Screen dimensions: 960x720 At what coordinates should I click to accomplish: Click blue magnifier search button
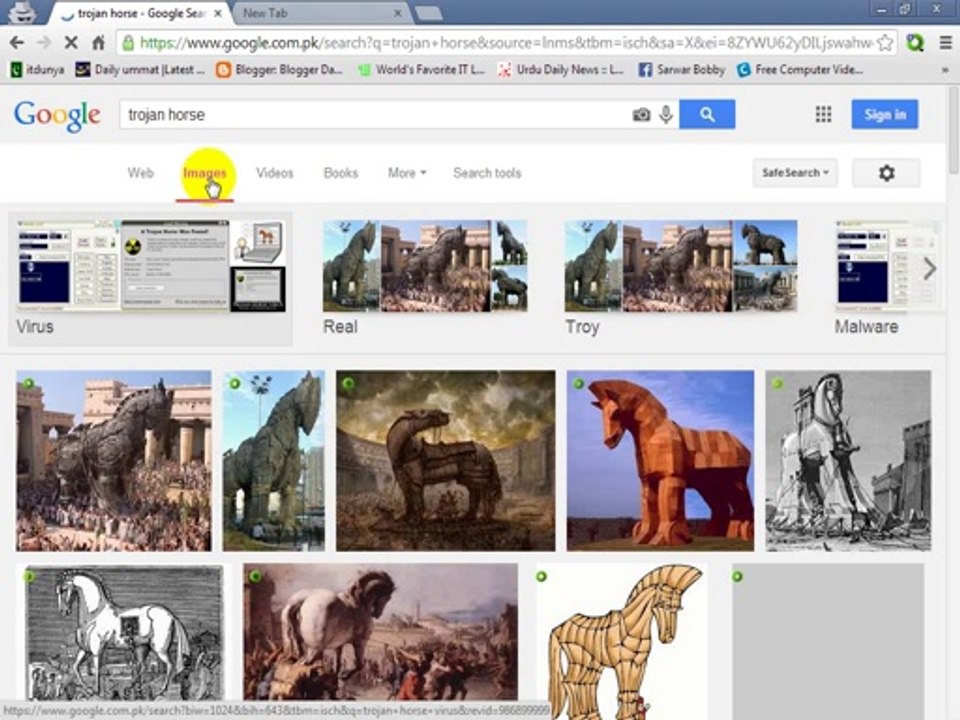[x=707, y=114]
